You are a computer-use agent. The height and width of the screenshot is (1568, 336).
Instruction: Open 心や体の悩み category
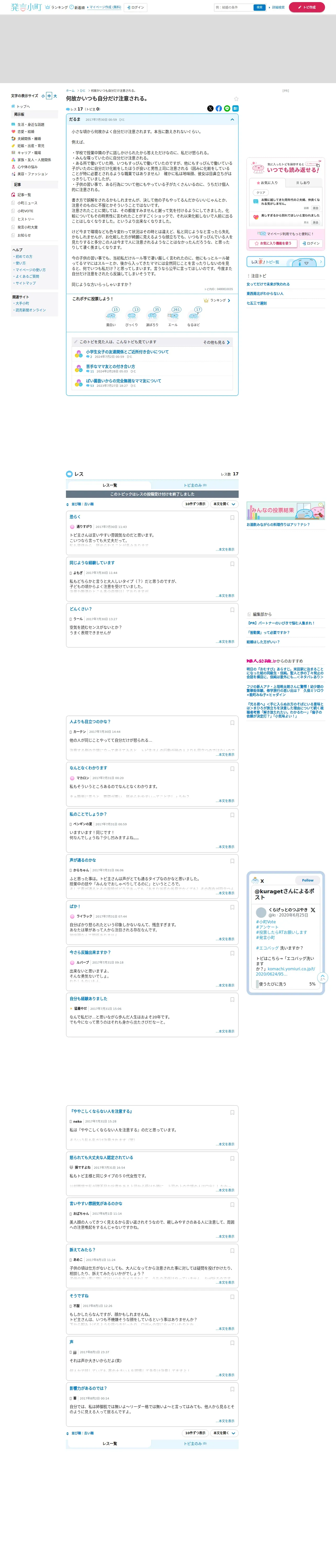tap(24, 167)
